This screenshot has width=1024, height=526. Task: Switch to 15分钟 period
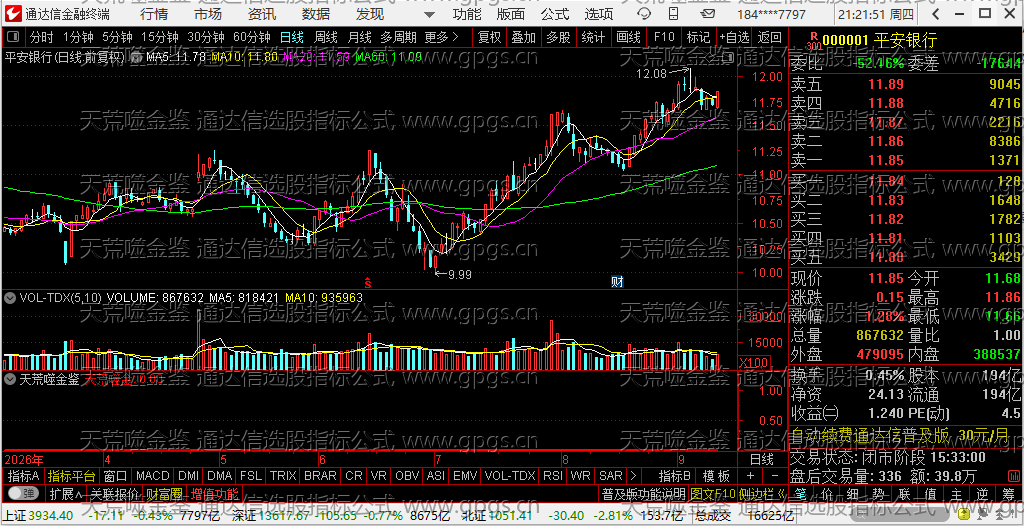pyautogui.click(x=159, y=37)
